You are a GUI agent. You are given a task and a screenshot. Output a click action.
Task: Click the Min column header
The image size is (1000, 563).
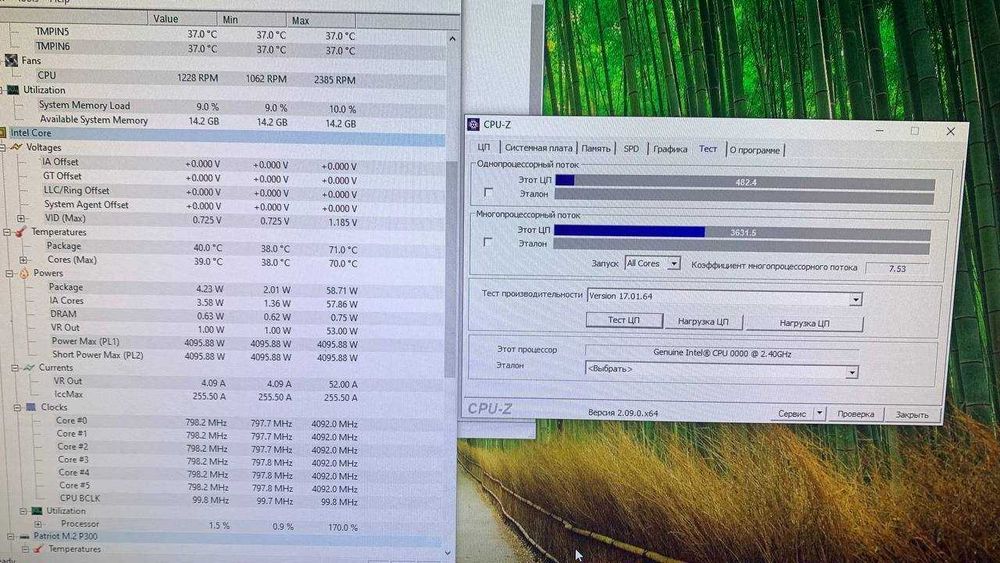pyautogui.click(x=251, y=20)
